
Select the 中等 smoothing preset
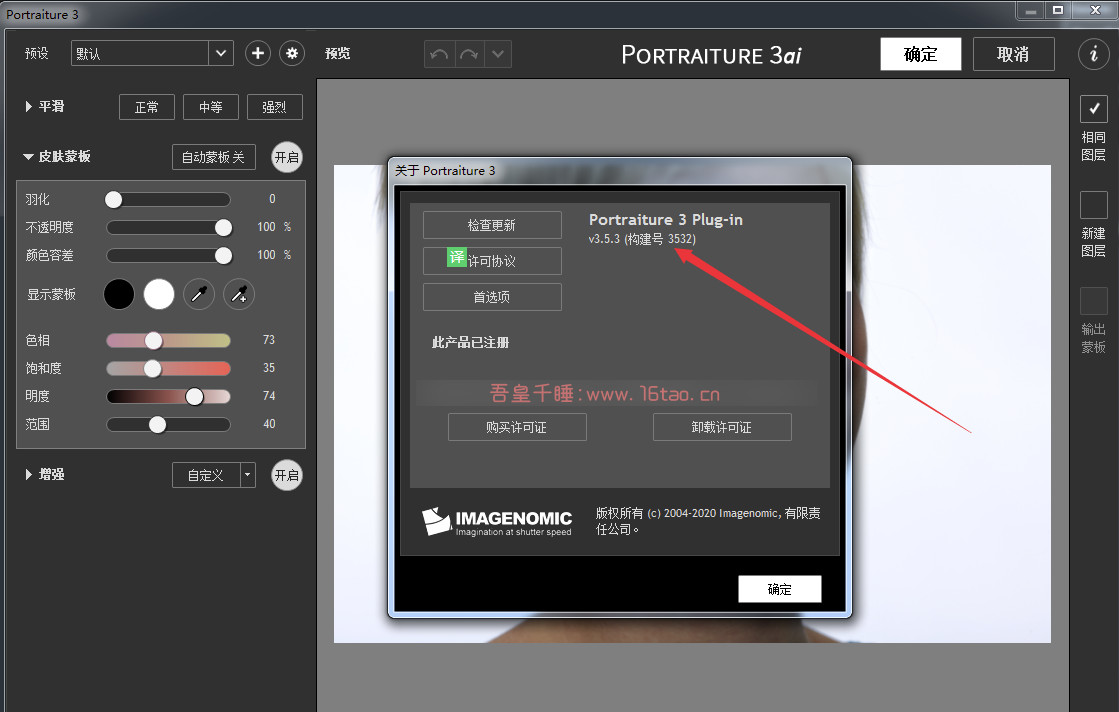tap(210, 107)
